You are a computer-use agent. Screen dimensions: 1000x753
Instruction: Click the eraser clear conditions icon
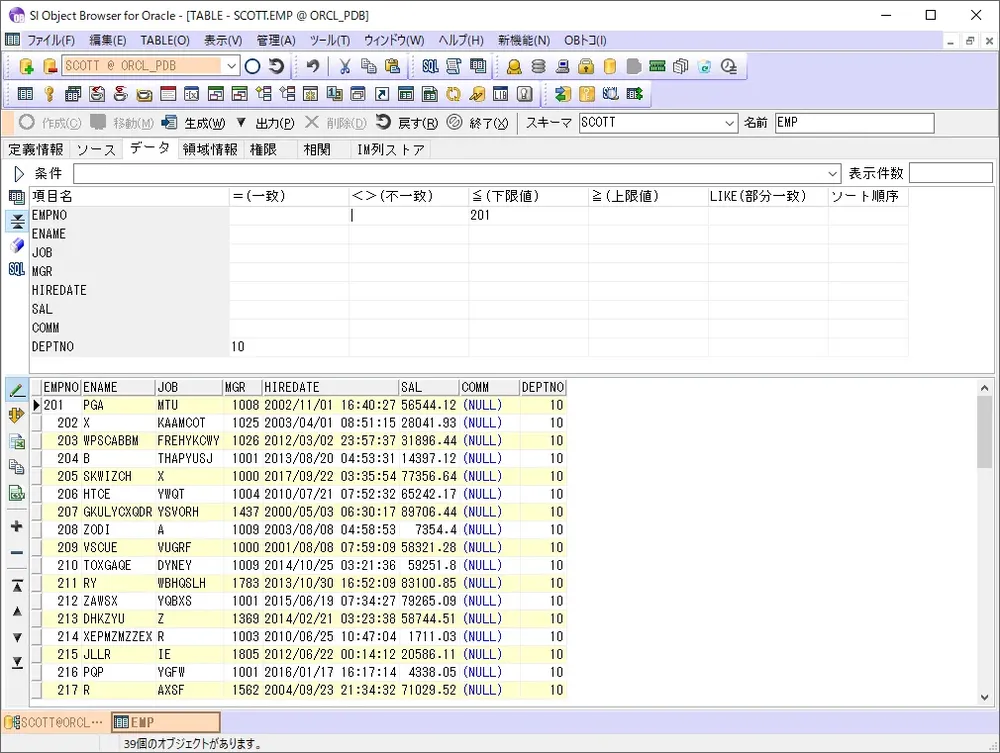(17, 245)
